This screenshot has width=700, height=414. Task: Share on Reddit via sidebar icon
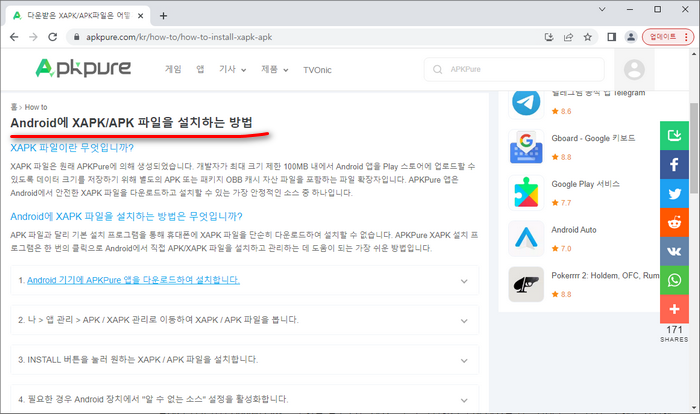click(x=674, y=222)
